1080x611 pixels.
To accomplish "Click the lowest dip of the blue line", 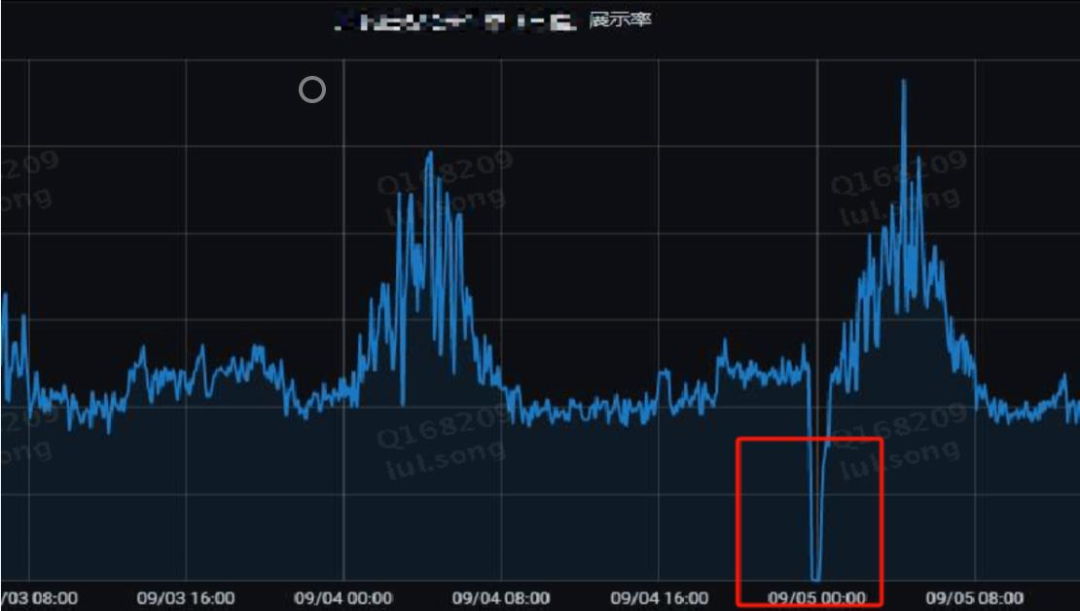I will [x=816, y=577].
